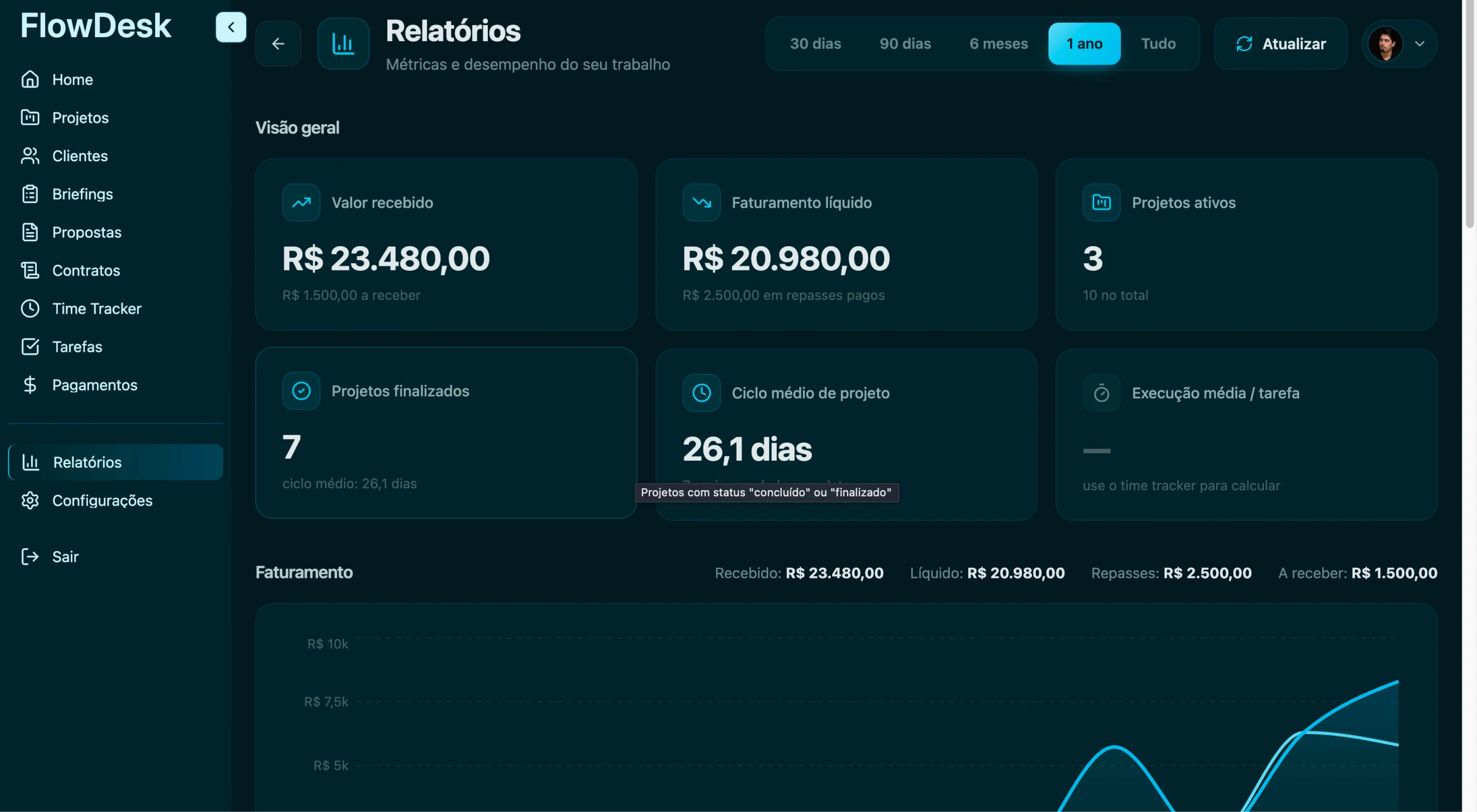Click the FlowDesk logo text
The image size is (1477, 812).
tap(96, 26)
